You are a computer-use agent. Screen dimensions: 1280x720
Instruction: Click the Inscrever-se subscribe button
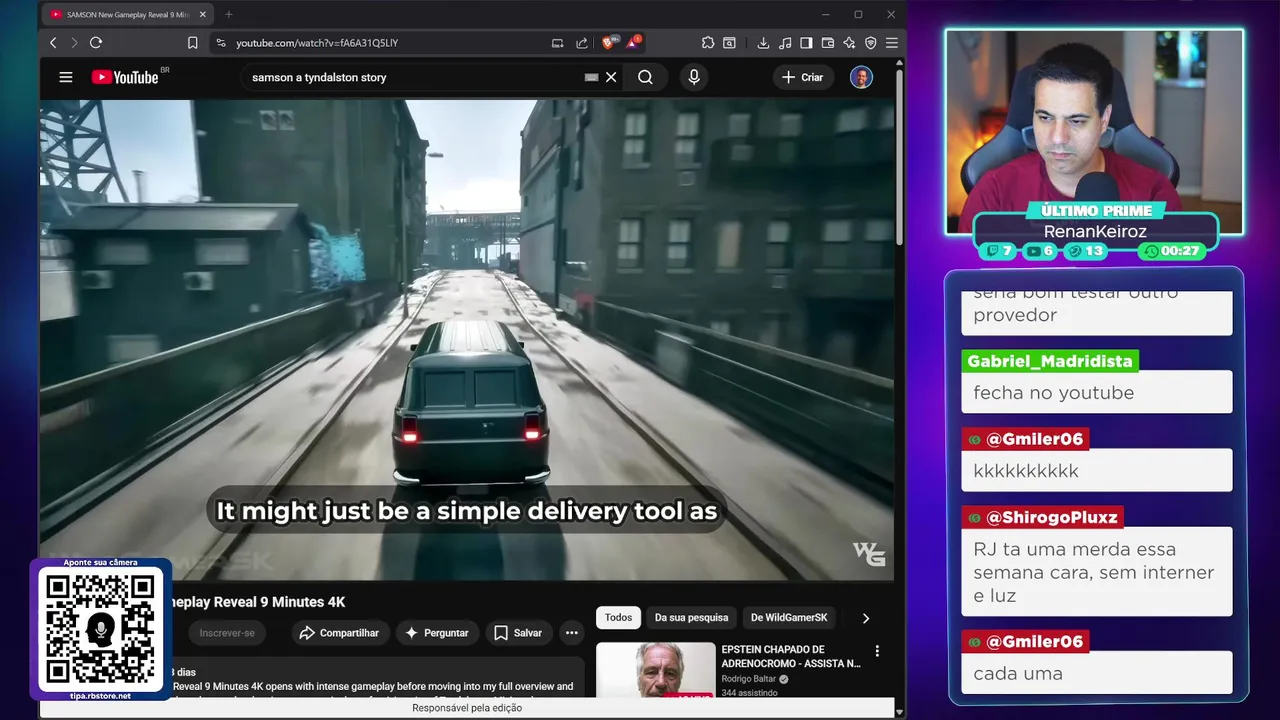[x=227, y=633]
